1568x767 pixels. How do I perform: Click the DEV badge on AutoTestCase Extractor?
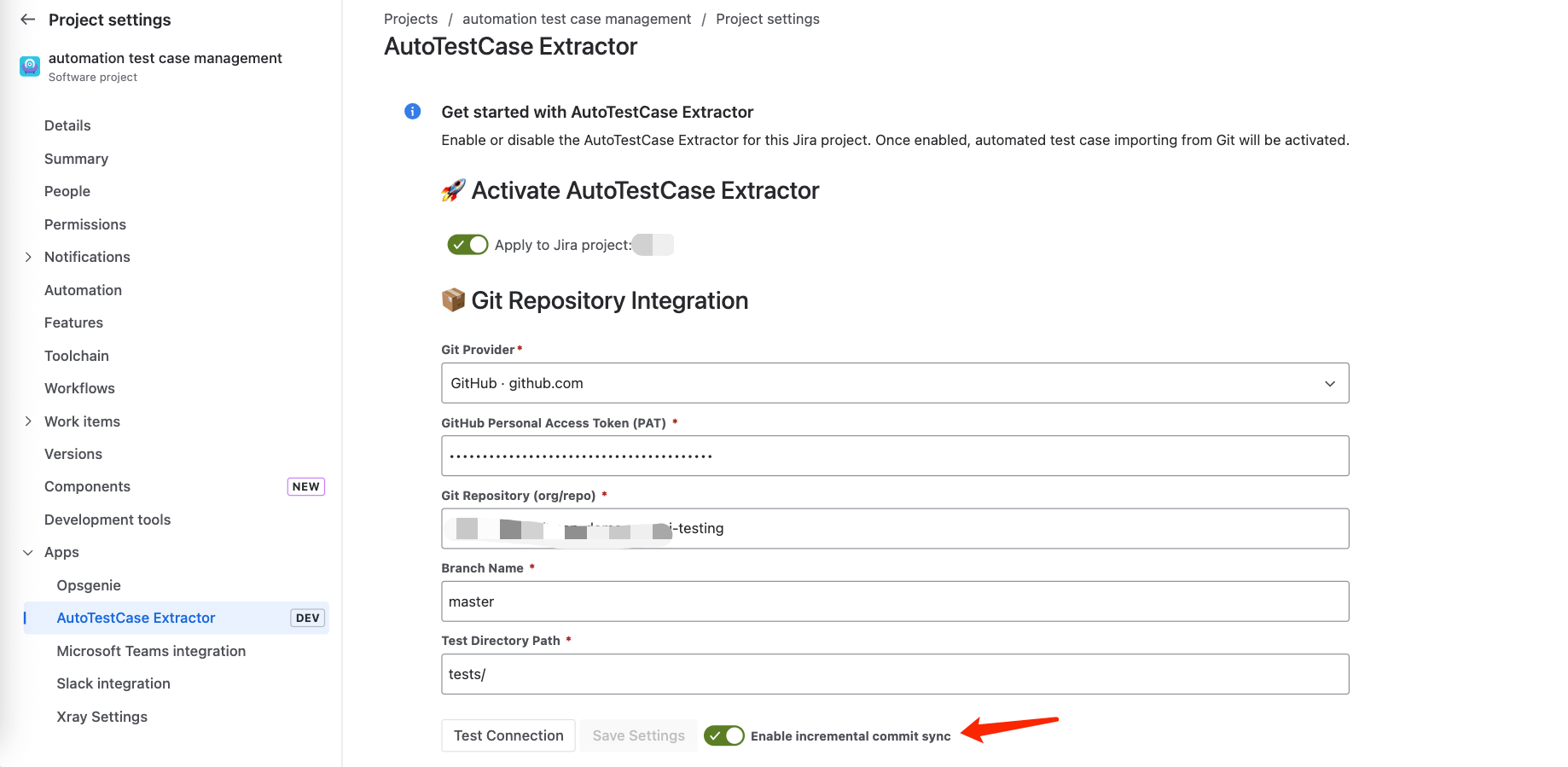(307, 618)
